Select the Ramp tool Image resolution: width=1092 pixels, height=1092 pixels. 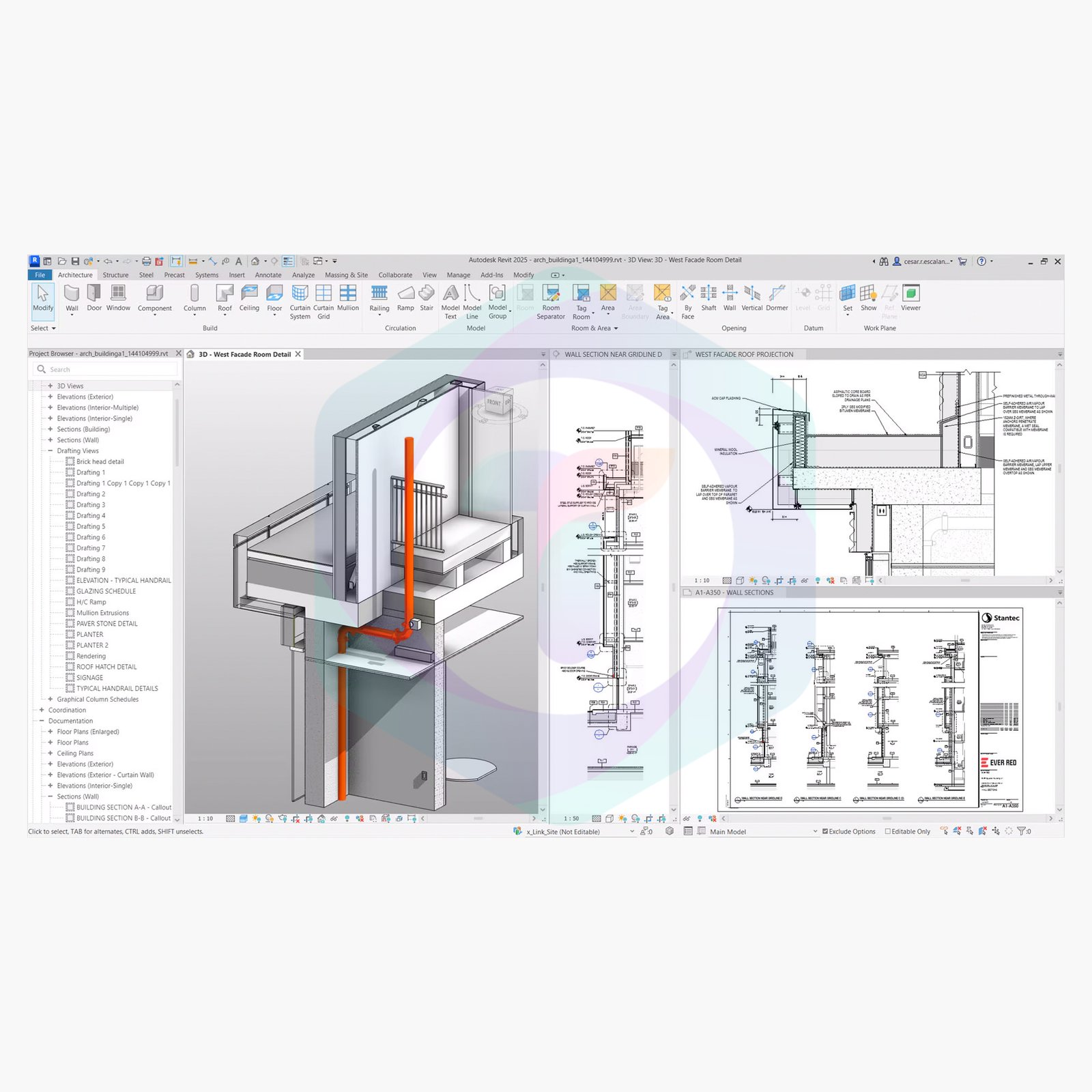point(405,298)
